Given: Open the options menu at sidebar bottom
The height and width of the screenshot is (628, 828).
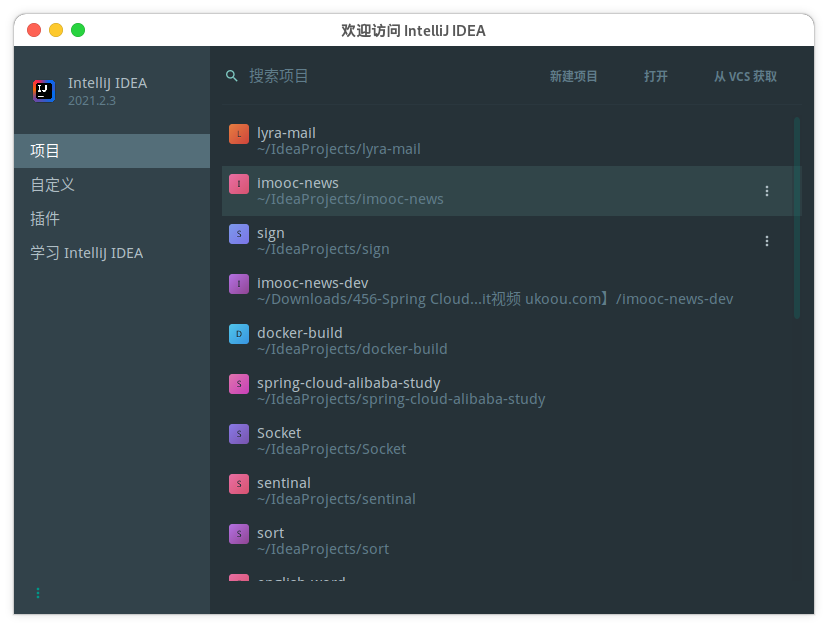Looking at the screenshot, I should click(38, 593).
